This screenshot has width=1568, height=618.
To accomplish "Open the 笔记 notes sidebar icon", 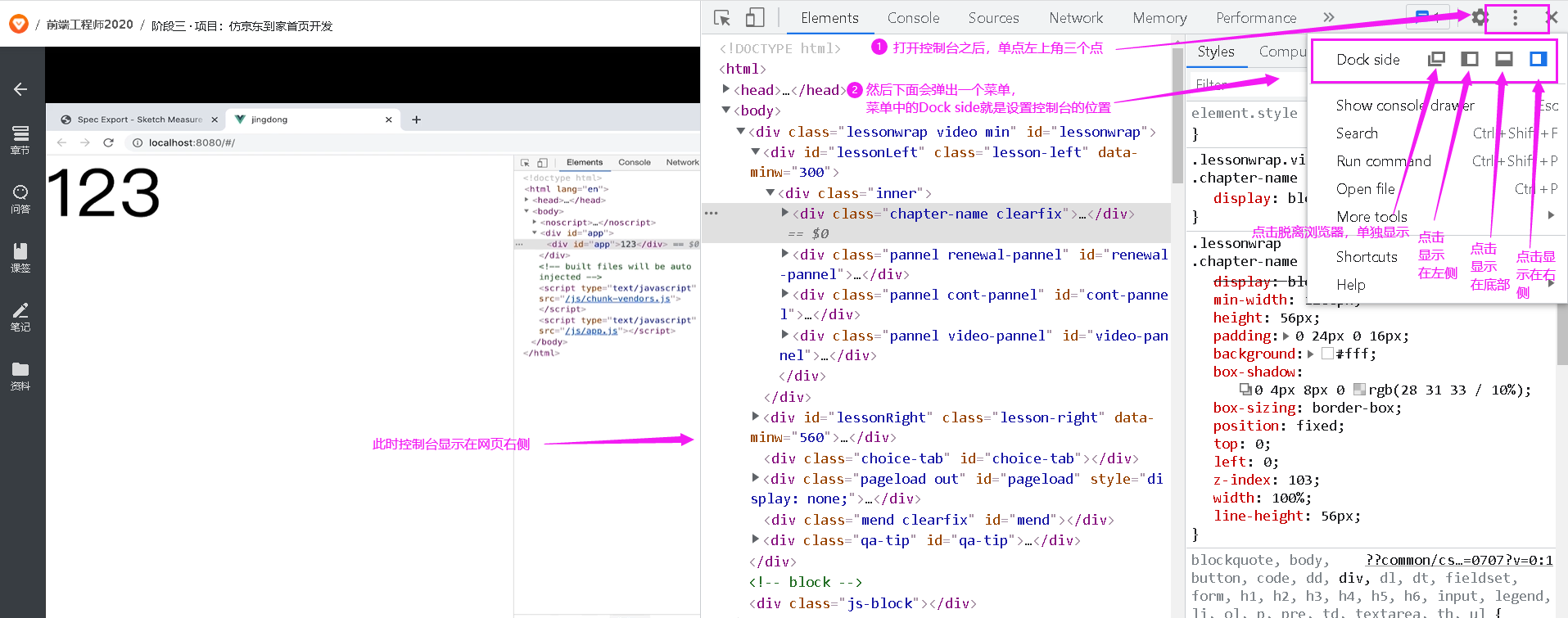I will click(20, 317).
